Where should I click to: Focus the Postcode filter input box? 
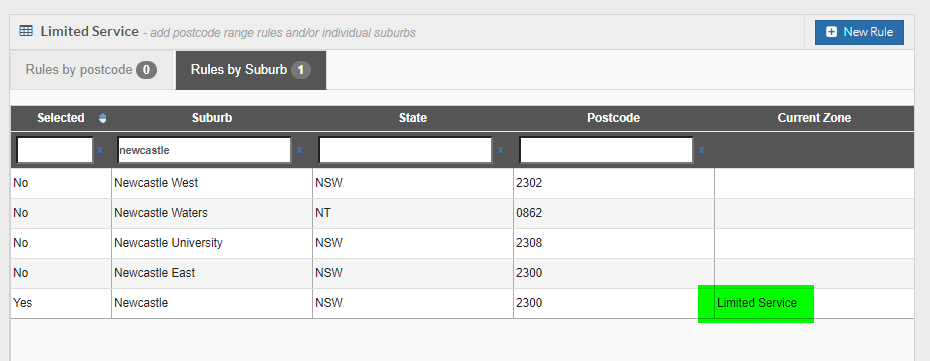click(x=606, y=150)
